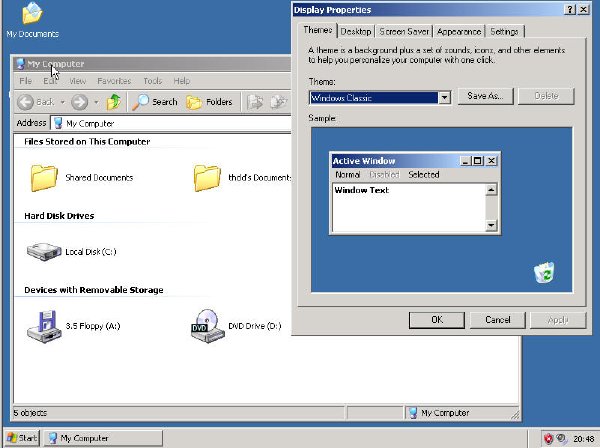Click '5 objects' in the status bar
This screenshot has width=600, height=448.
[x=30, y=413]
